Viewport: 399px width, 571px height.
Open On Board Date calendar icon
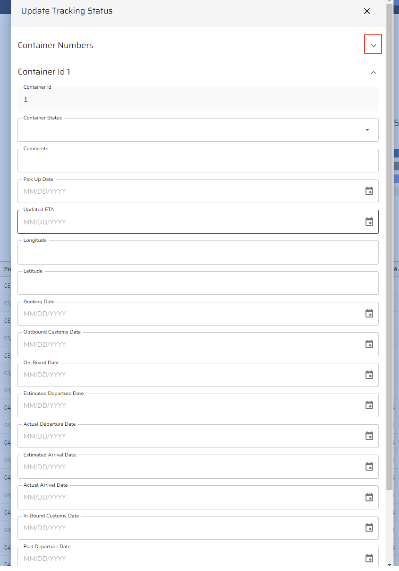coord(369,374)
